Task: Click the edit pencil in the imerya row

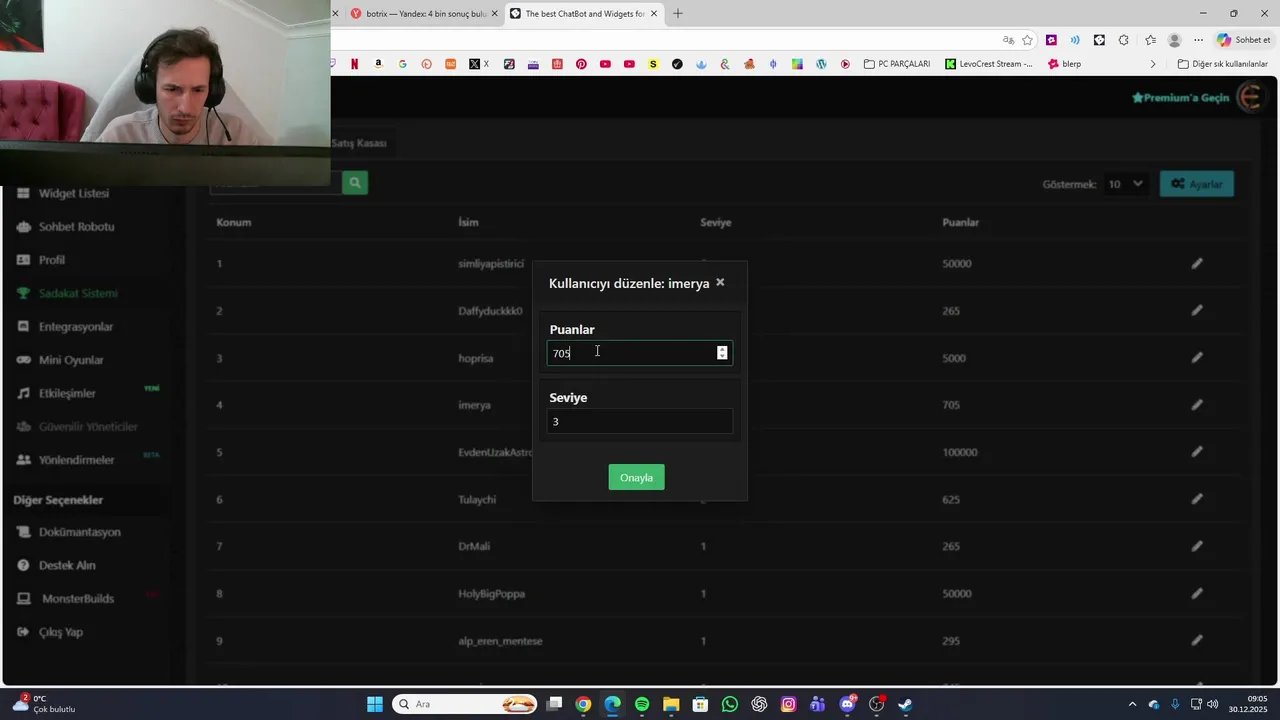Action: [x=1197, y=405]
